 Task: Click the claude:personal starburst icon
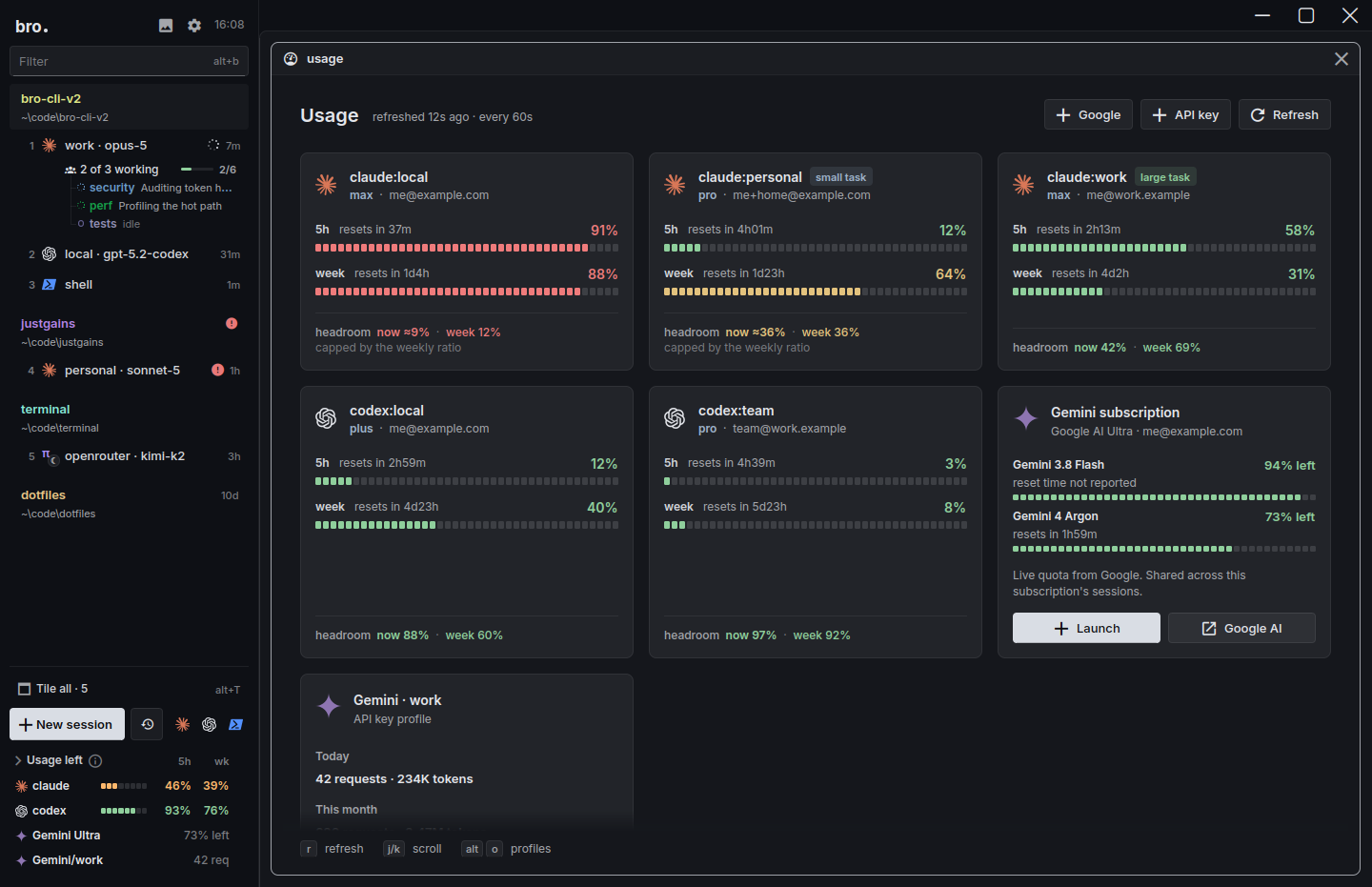pyautogui.click(x=675, y=185)
